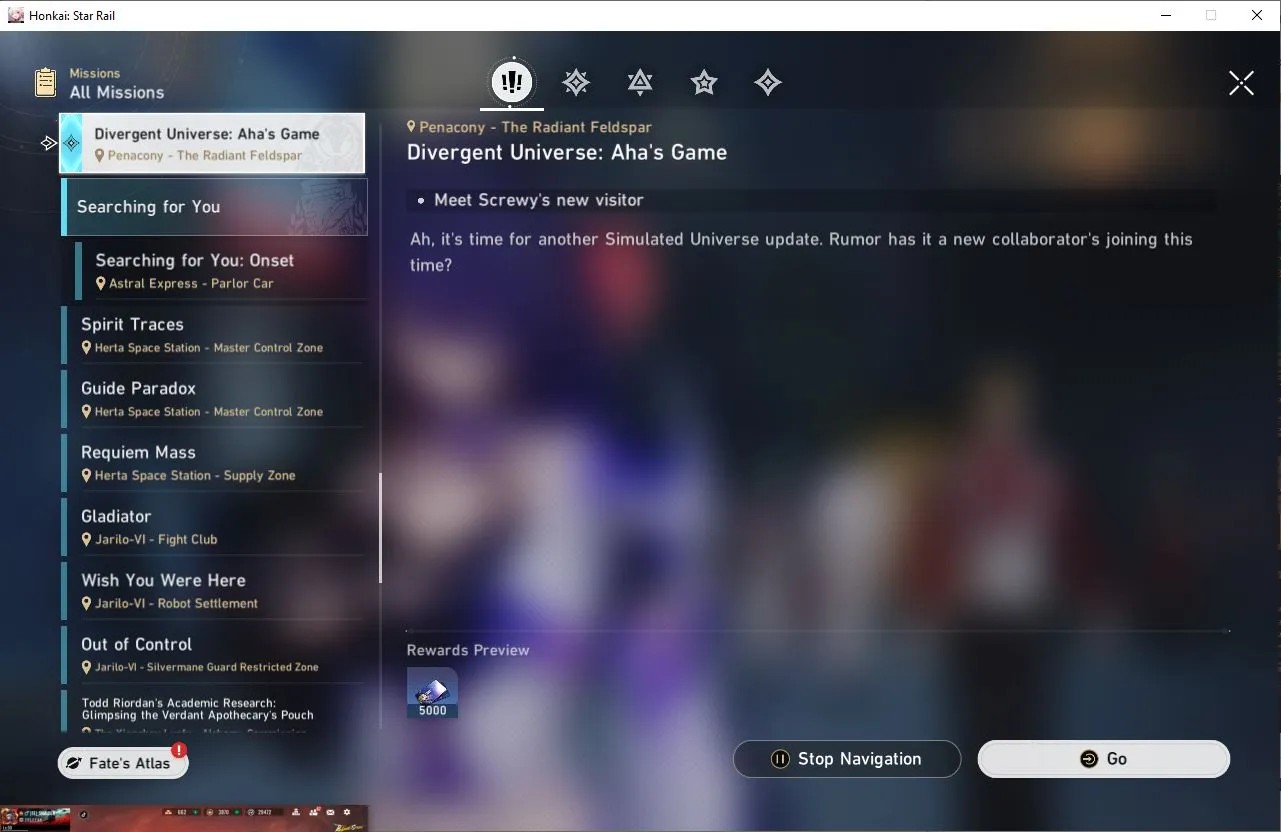
Task: Select the Spirit Traces mission
Action: pos(214,335)
